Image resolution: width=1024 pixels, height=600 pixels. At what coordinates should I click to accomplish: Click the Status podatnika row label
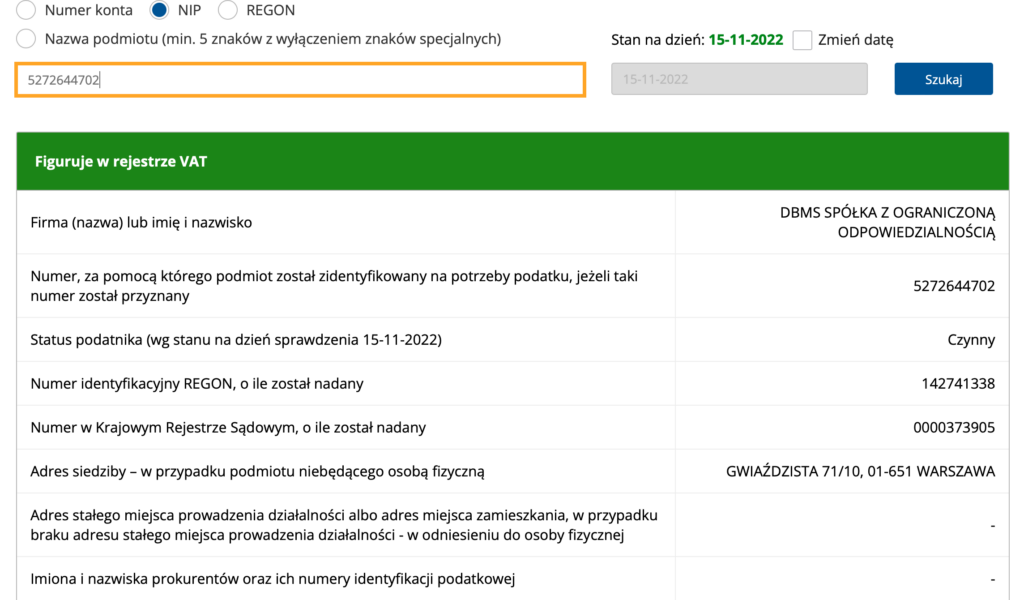[x=236, y=340]
